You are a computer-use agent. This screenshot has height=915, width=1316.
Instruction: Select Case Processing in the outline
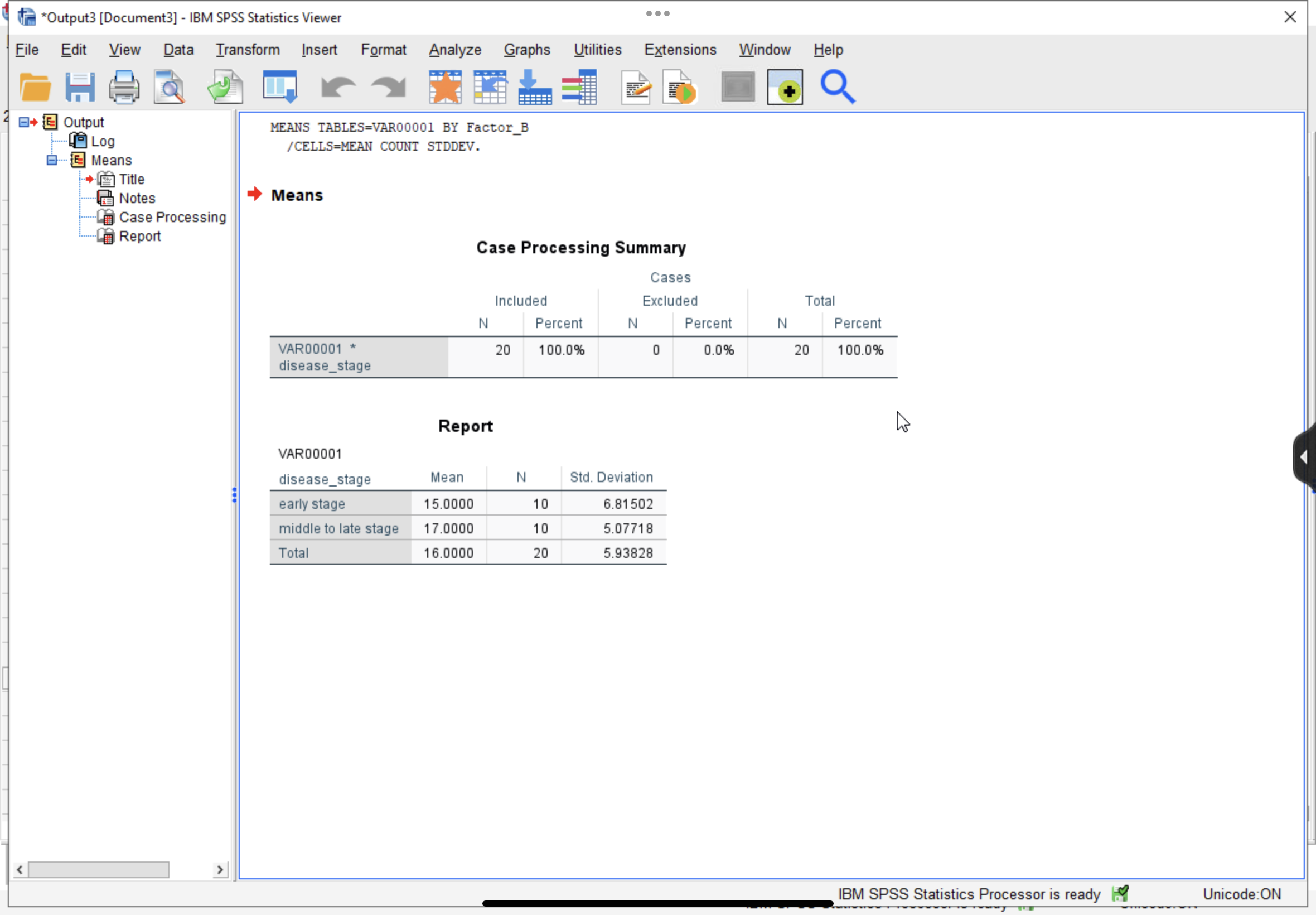(172, 216)
